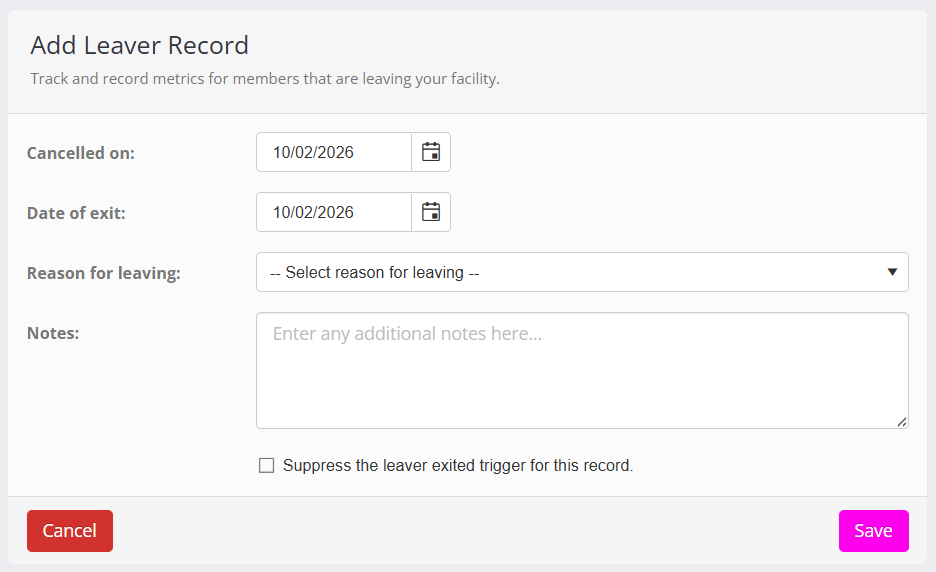936x572 pixels.
Task: Click the arrow on the reason select box
Action: click(892, 272)
